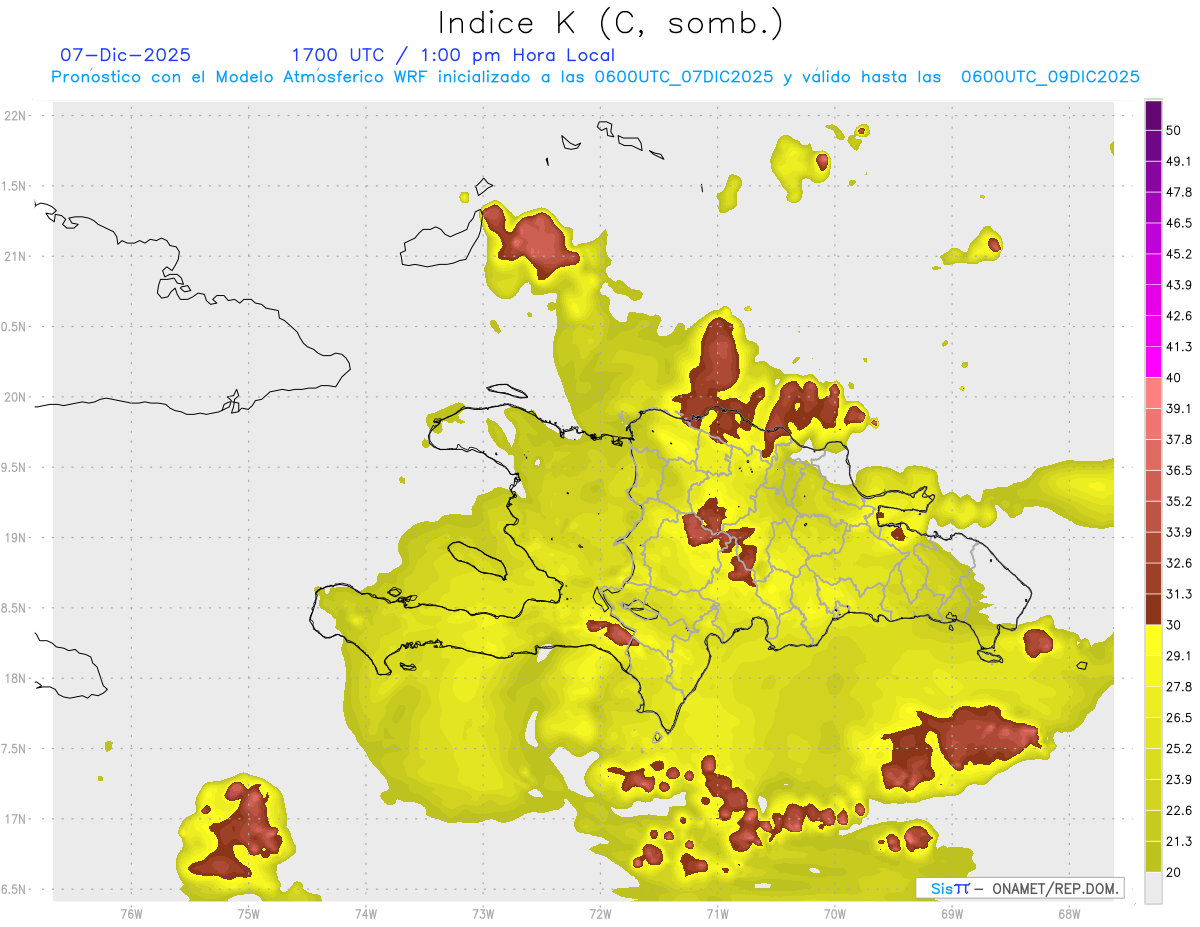Click the "1700 UTC / 1:00 pm Hora Local" time text
This screenshot has height=927, width=1200.
[x=453, y=55]
